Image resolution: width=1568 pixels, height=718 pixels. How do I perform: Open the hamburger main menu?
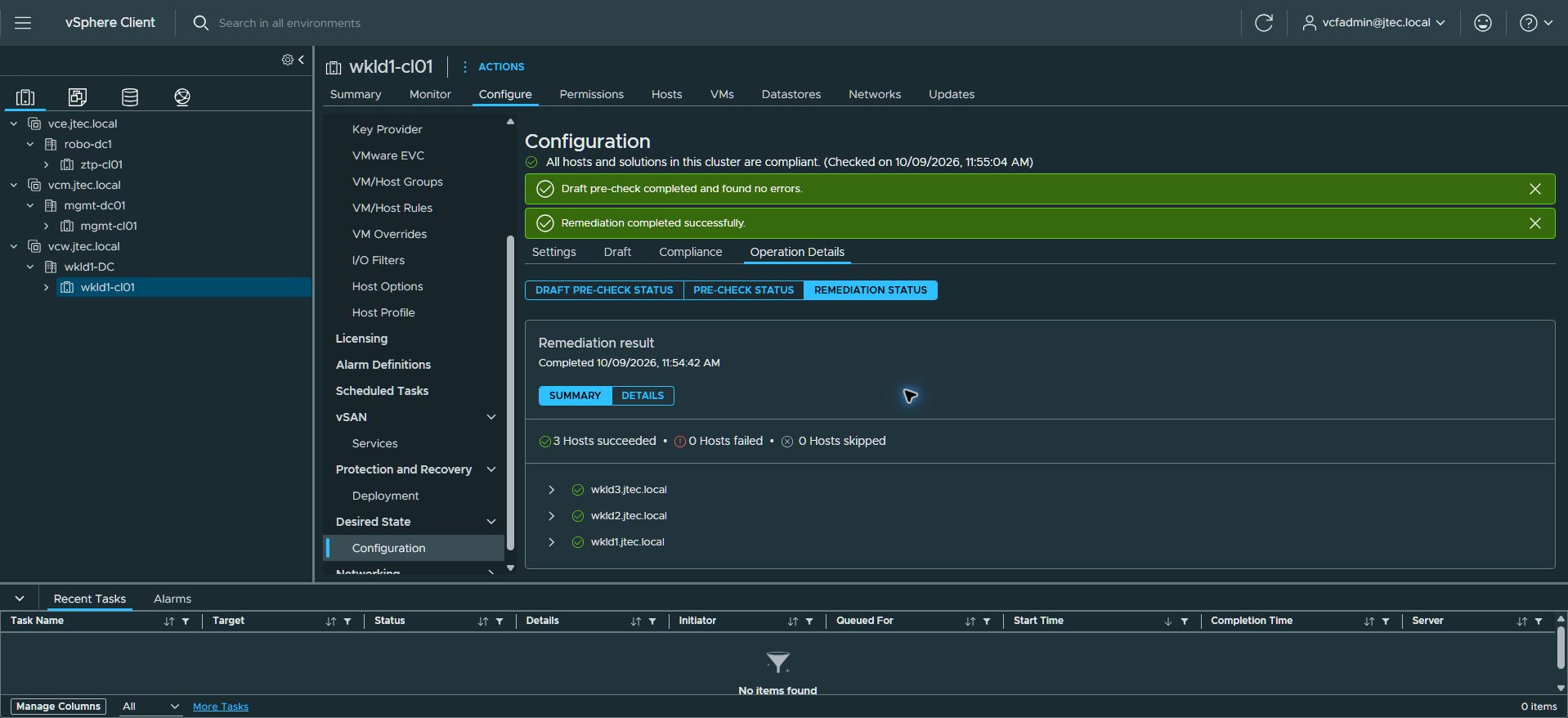coord(23,23)
